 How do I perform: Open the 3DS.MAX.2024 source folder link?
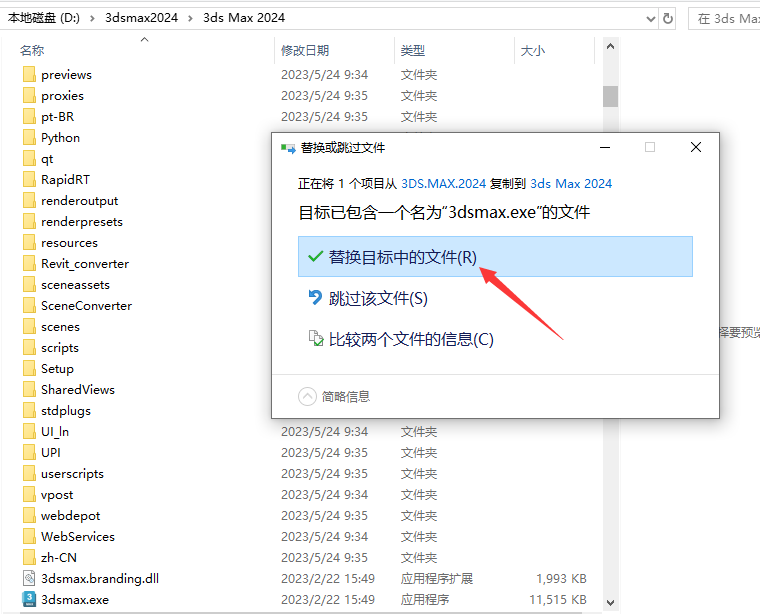pos(443,184)
